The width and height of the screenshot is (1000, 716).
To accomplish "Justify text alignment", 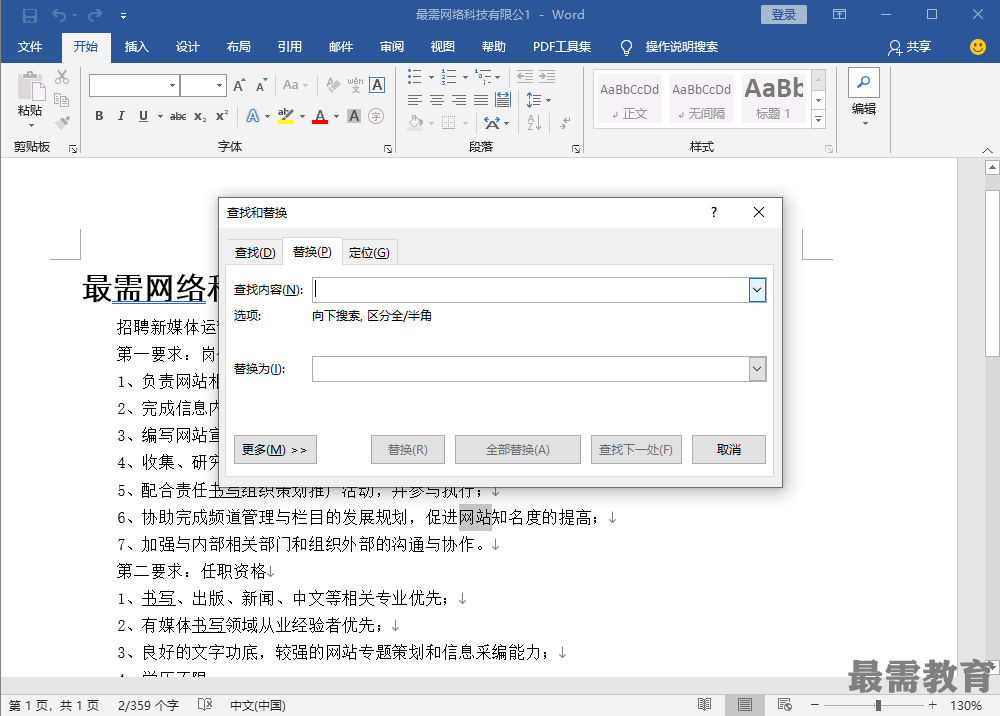I will 481,100.
